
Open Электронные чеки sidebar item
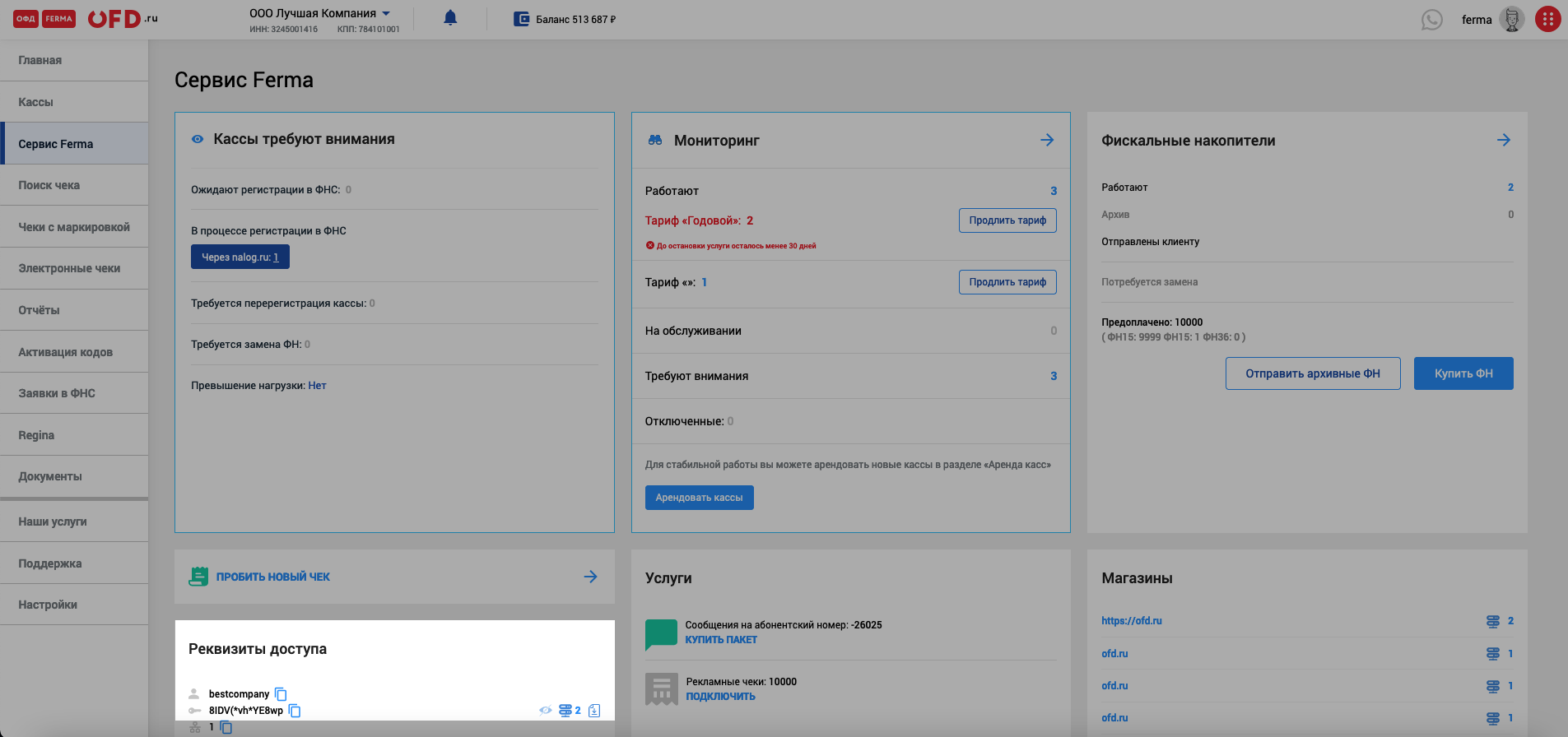(69, 268)
